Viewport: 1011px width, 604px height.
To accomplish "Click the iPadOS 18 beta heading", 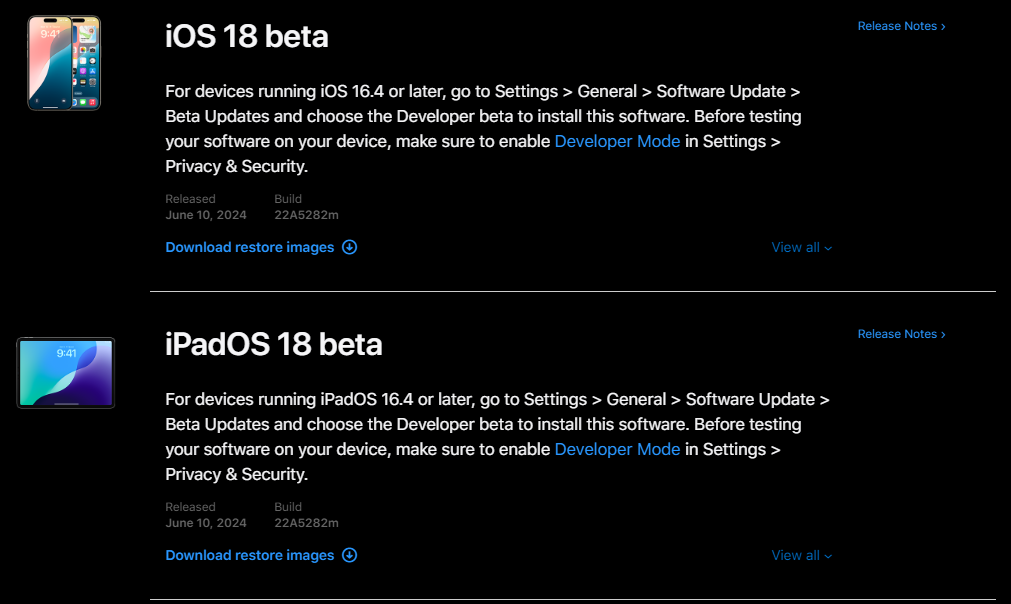I will point(274,344).
